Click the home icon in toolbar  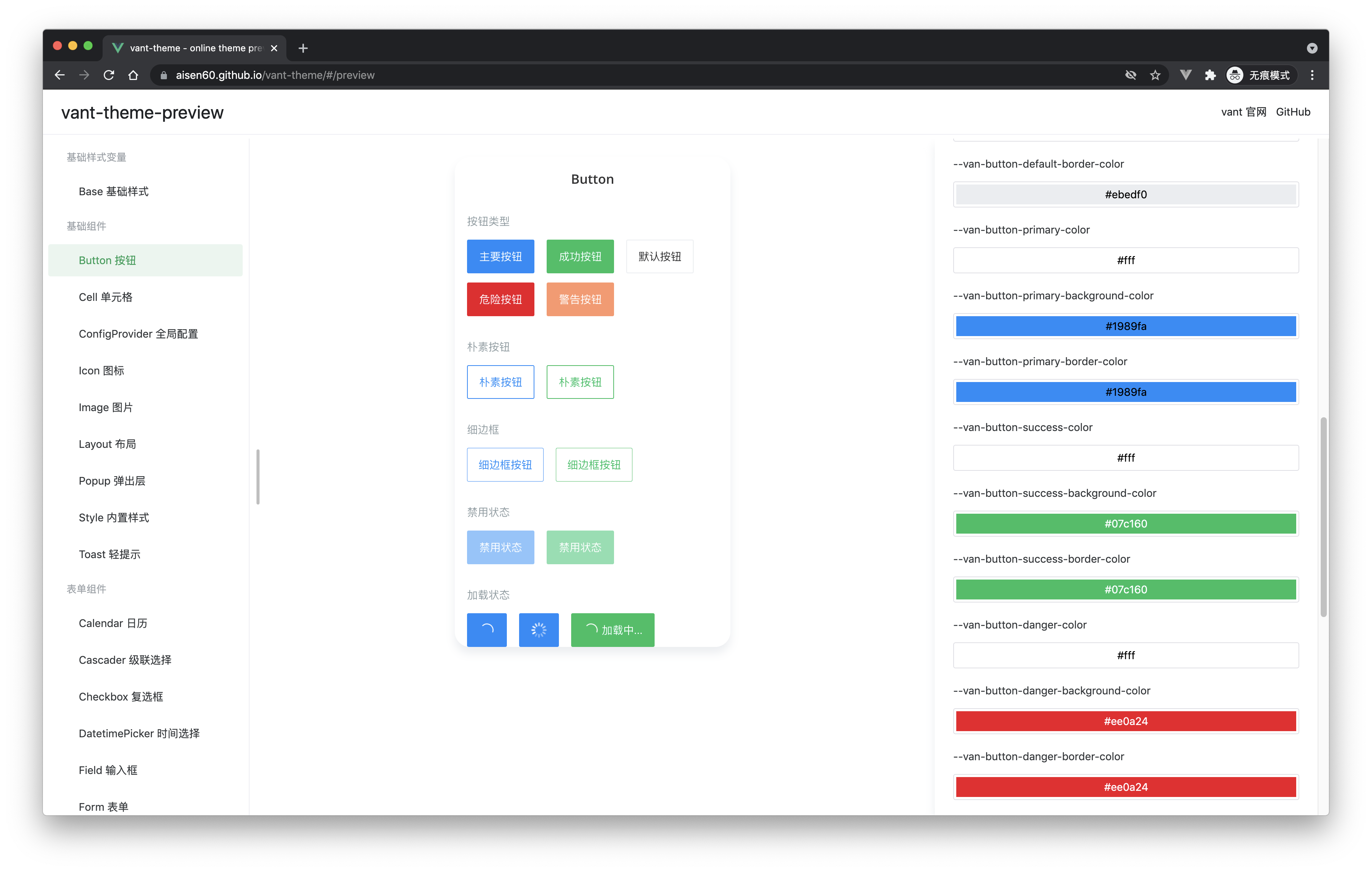(x=133, y=75)
